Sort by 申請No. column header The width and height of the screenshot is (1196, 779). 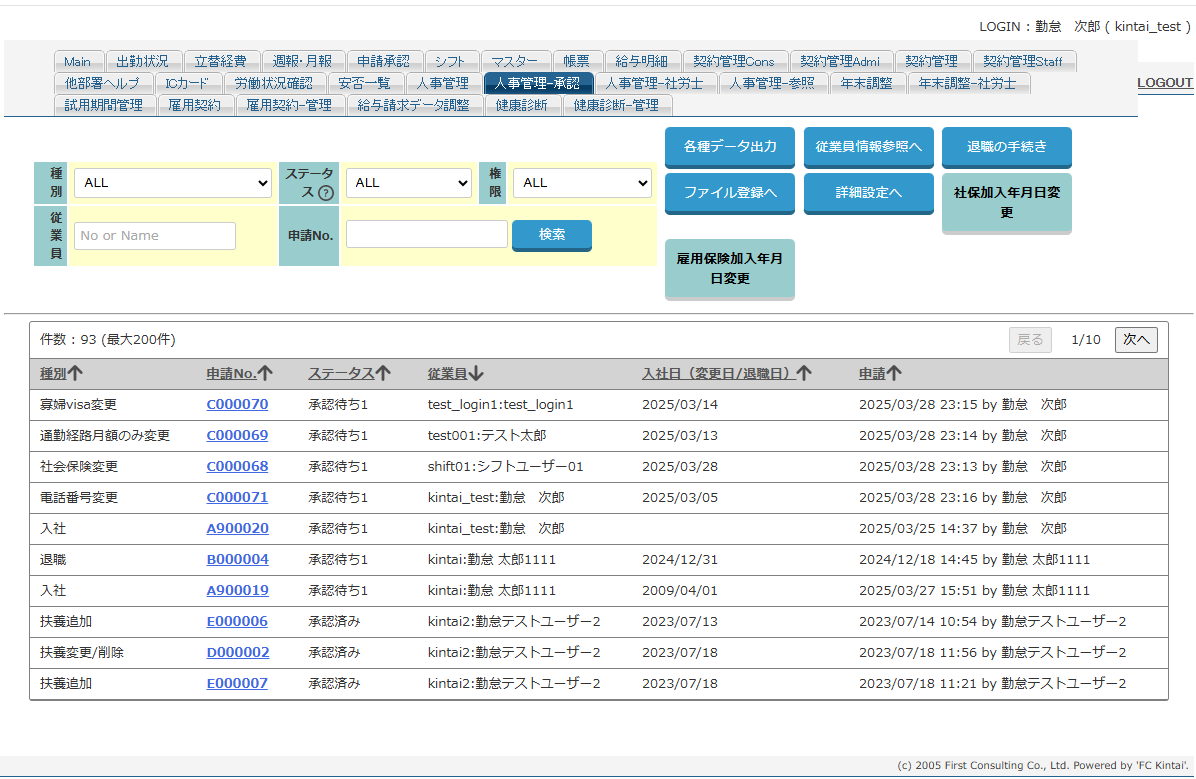pyautogui.click(x=239, y=373)
